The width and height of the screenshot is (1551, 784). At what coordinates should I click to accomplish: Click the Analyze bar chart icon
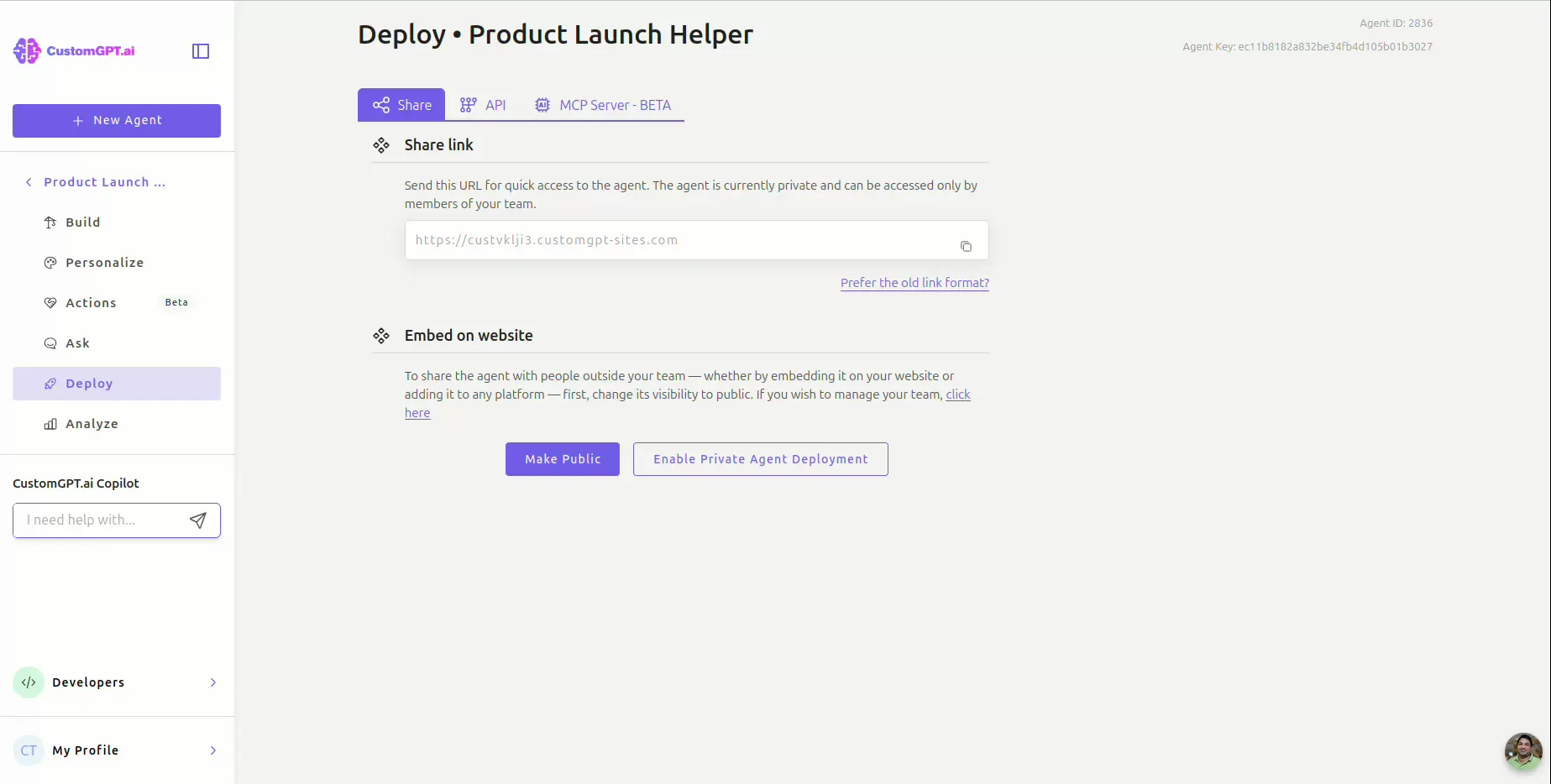(x=50, y=424)
